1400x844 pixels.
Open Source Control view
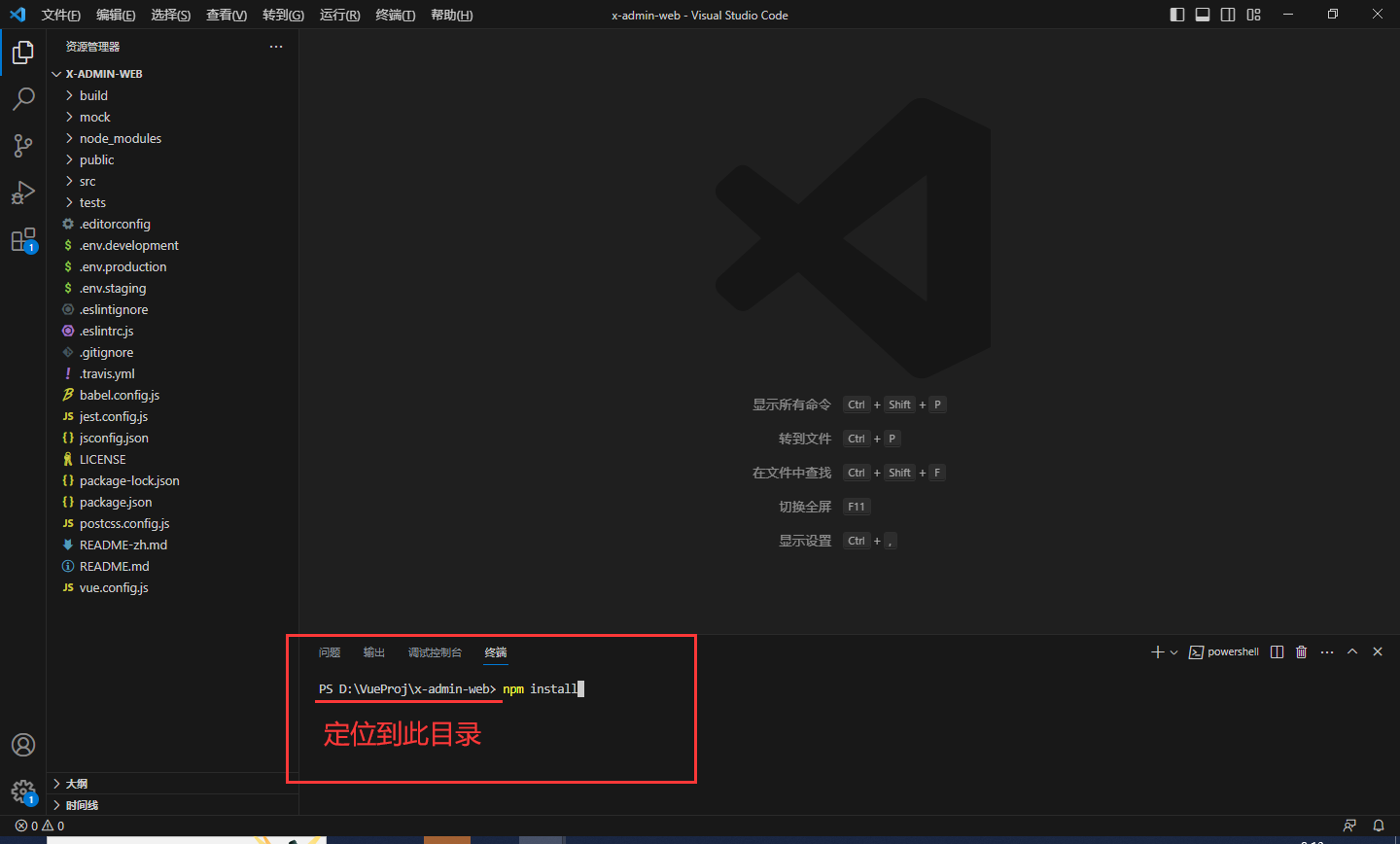pos(23,146)
